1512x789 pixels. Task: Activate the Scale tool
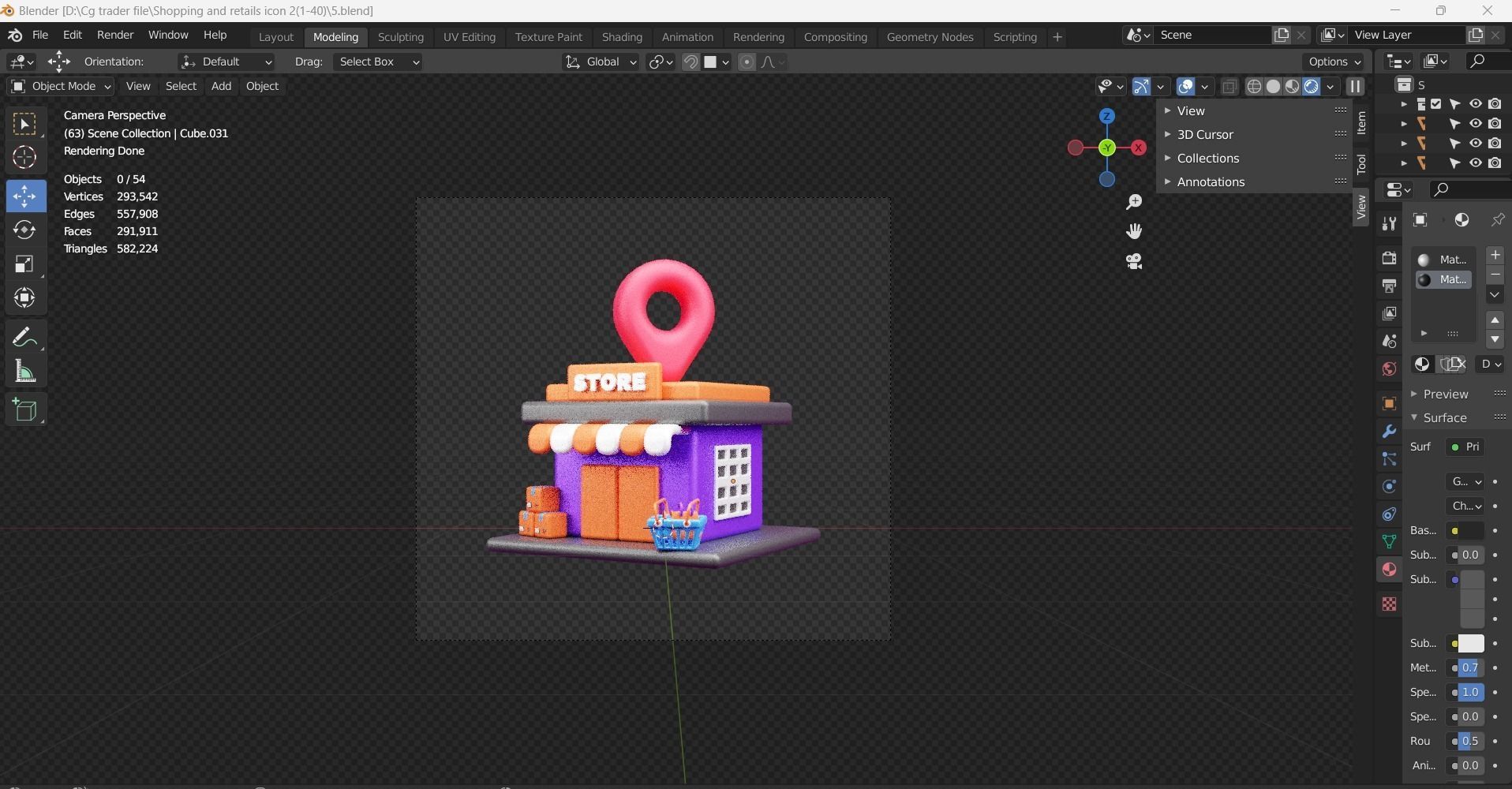24,264
